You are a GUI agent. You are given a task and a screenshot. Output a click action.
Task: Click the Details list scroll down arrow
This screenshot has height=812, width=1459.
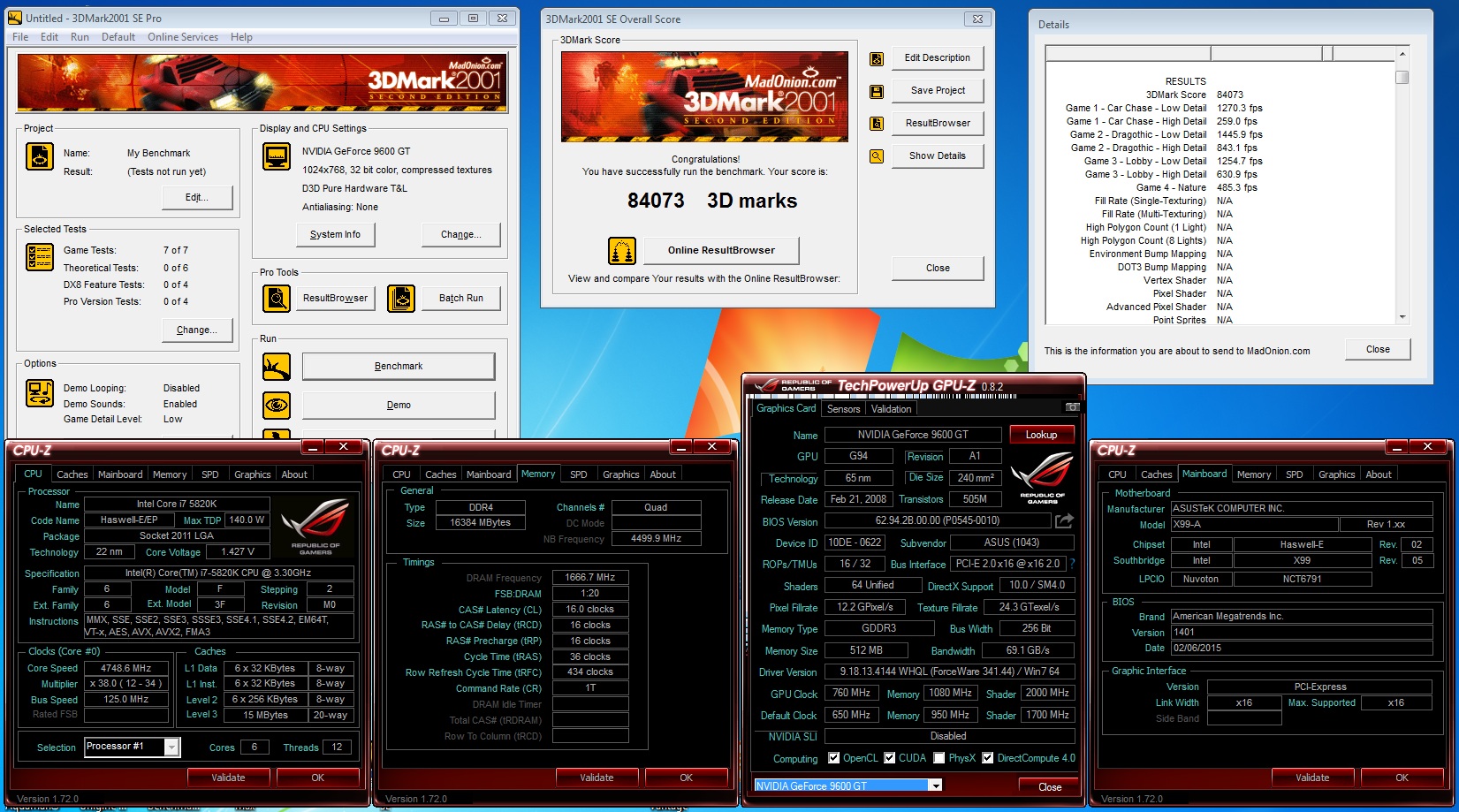click(x=1402, y=317)
